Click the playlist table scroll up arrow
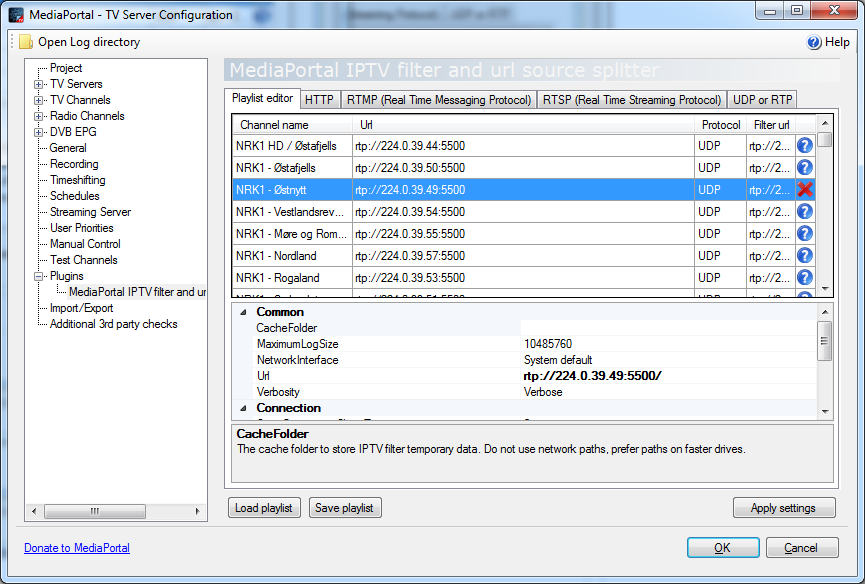Screen dimensions: 865x584 pyautogui.click(x=825, y=123)
